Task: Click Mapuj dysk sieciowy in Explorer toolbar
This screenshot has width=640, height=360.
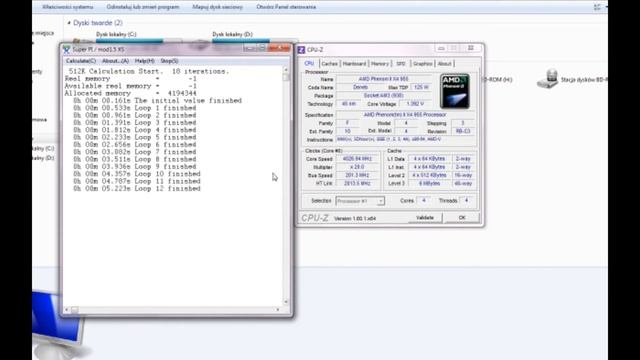Action: coord(218,7)
